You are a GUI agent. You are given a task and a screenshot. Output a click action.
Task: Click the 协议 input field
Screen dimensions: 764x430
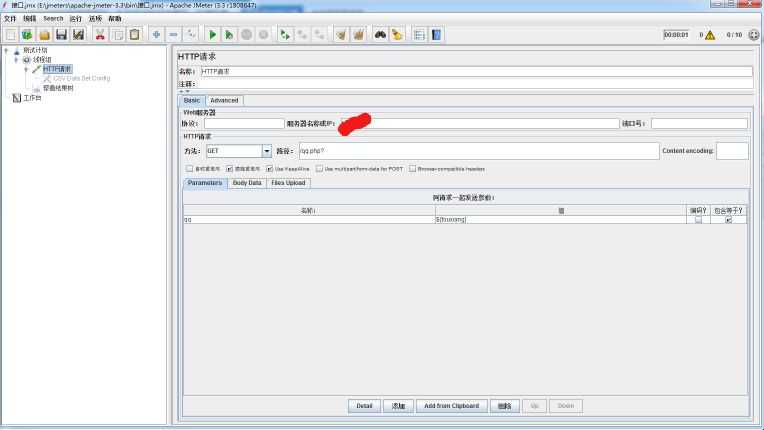tap(244, 124)
